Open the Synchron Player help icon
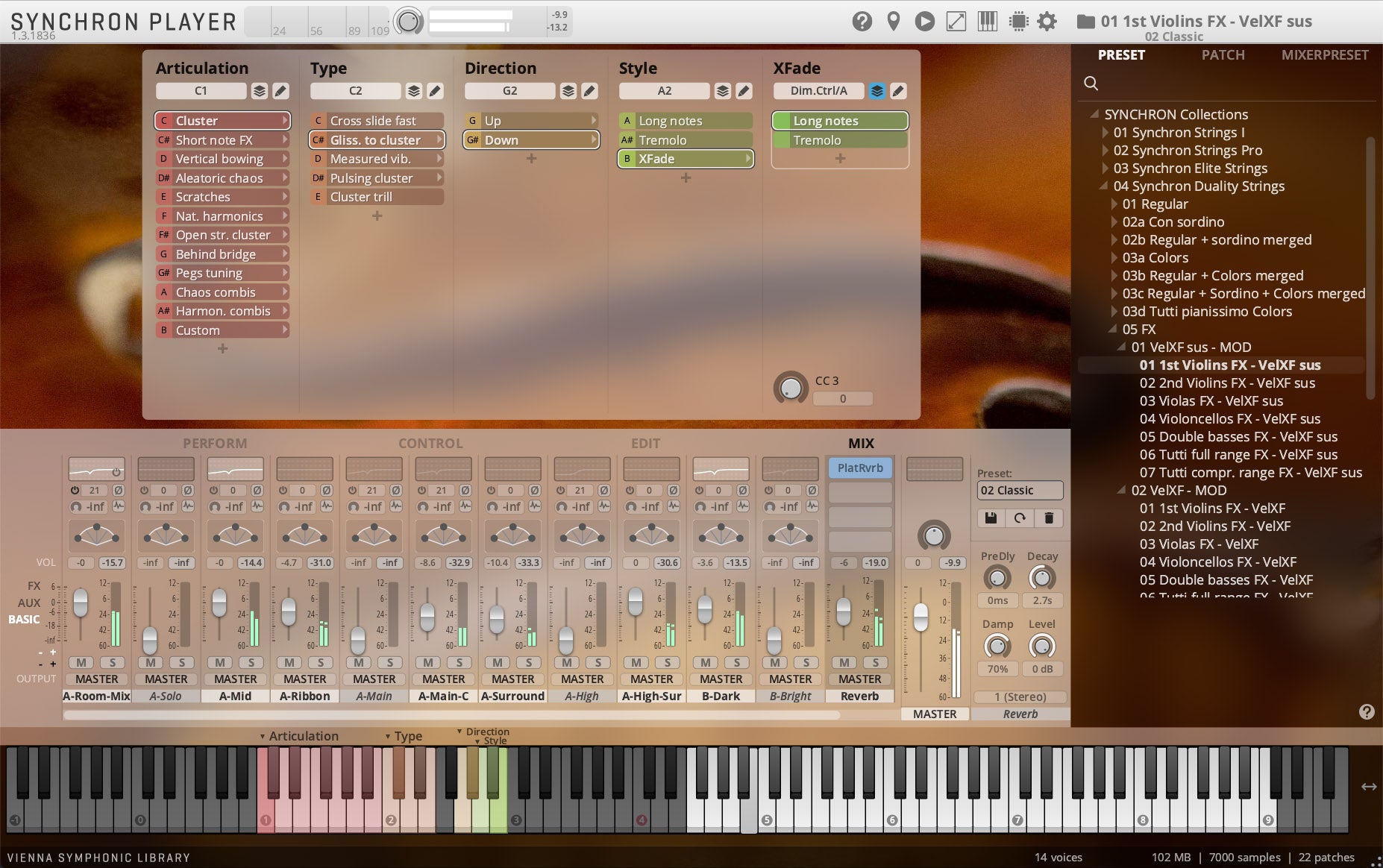The height and width of the screenshot is (868, 1383). point(864,21)
